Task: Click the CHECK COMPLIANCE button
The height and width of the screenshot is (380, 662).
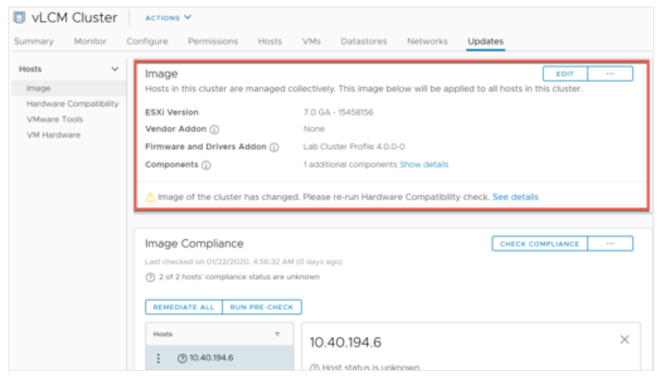Action: pos(539,244)
